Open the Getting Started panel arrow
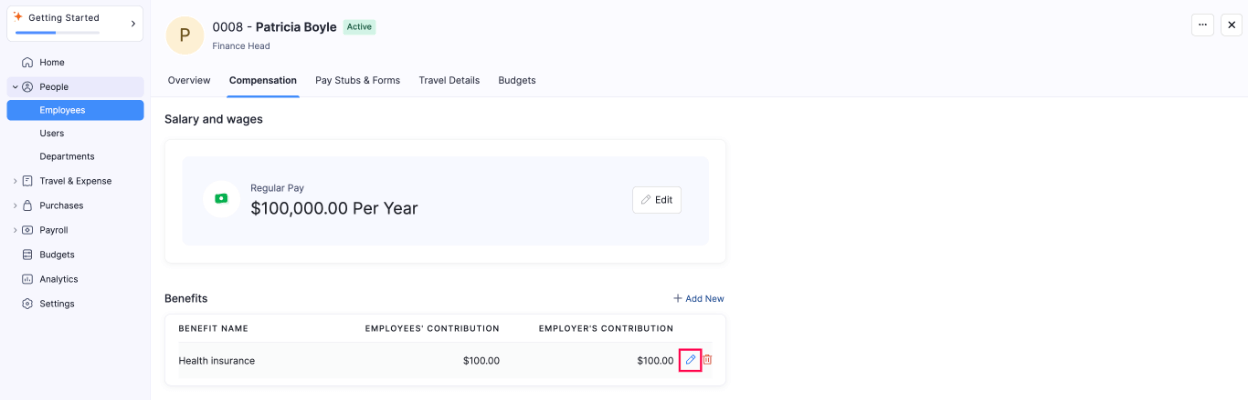 (133, 23)
